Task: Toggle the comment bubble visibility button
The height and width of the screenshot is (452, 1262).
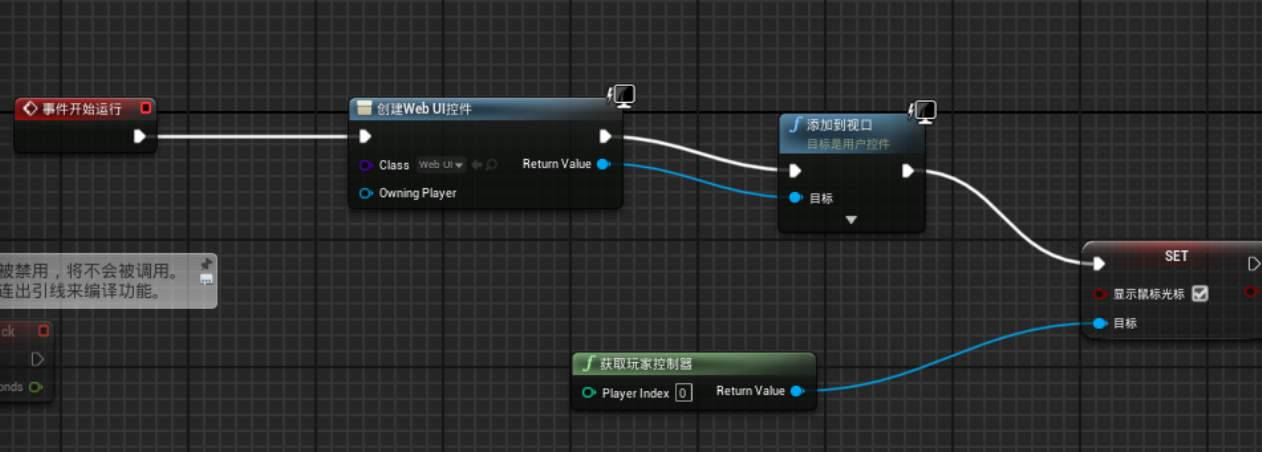Action: 206,280
